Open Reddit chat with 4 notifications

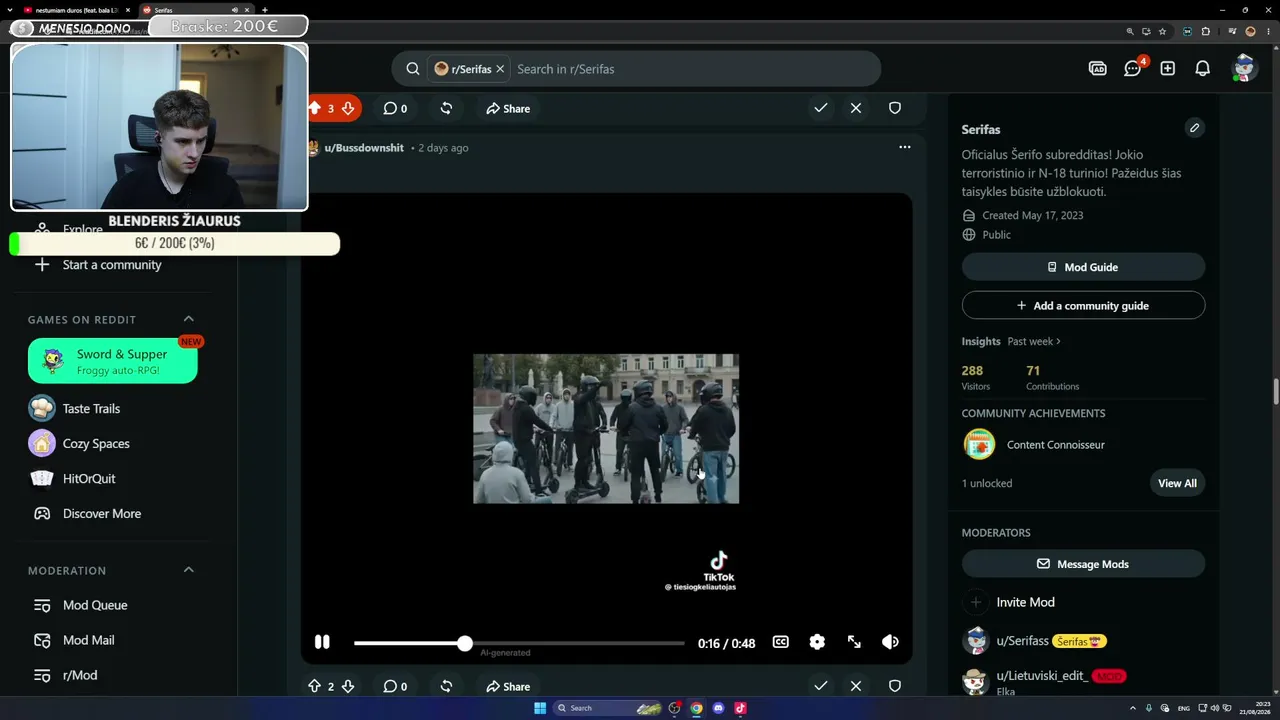click(1133, 69)
